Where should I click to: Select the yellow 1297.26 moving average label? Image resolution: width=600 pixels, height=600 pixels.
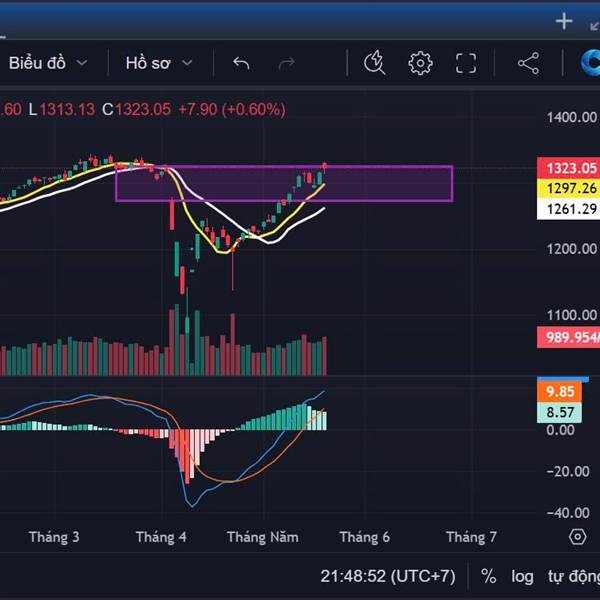[x=569, y=189]
